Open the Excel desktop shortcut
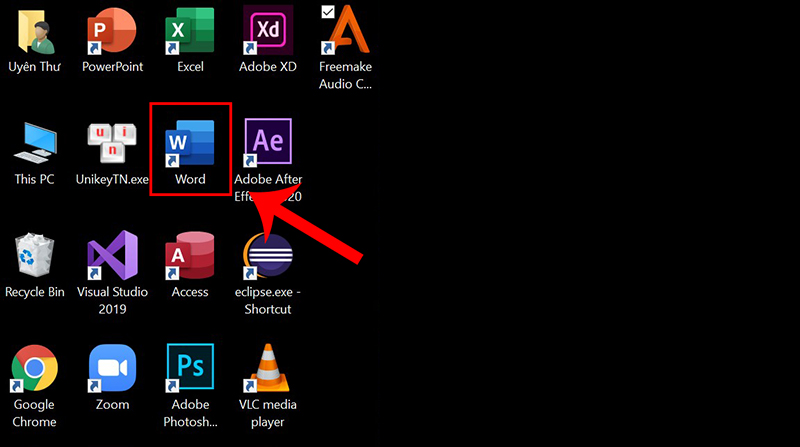 190,31
